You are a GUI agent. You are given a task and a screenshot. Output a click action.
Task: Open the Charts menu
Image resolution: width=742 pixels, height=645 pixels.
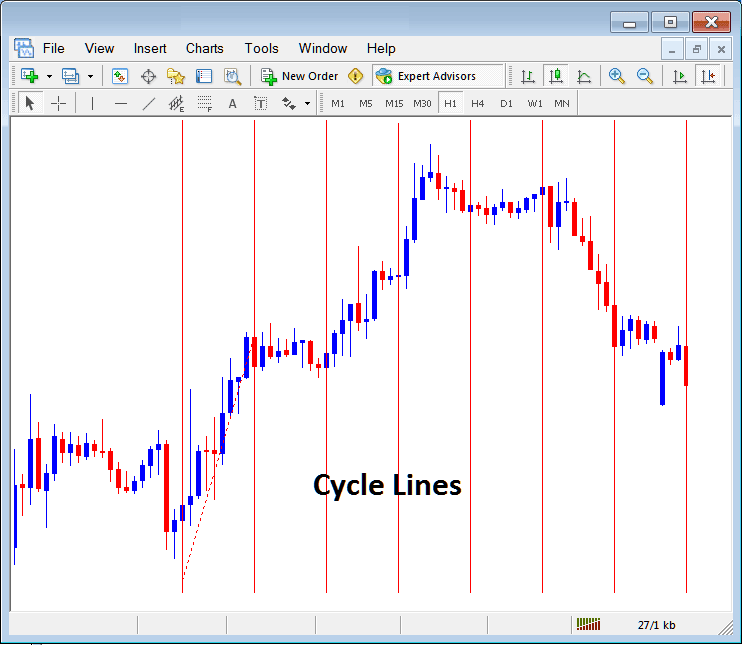point(204,48)
